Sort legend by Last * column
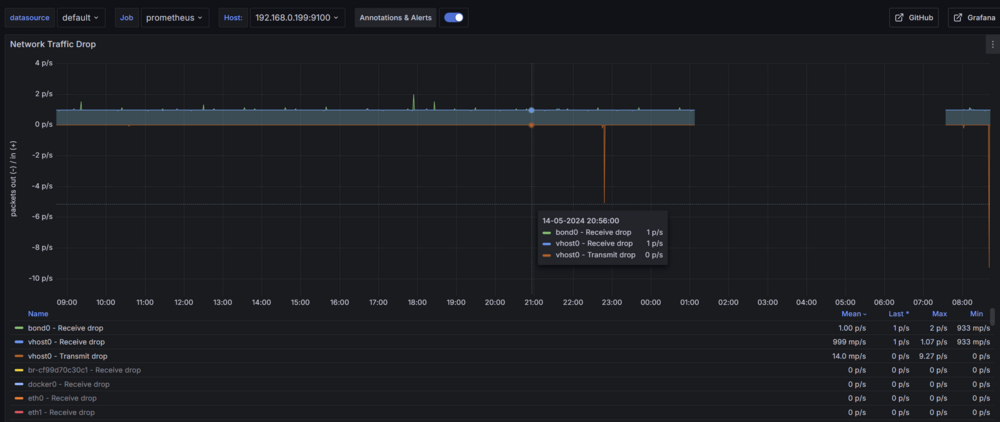The width and height of the screenshot is (1000, 422). pyautogui.click(x=899, y=314)
